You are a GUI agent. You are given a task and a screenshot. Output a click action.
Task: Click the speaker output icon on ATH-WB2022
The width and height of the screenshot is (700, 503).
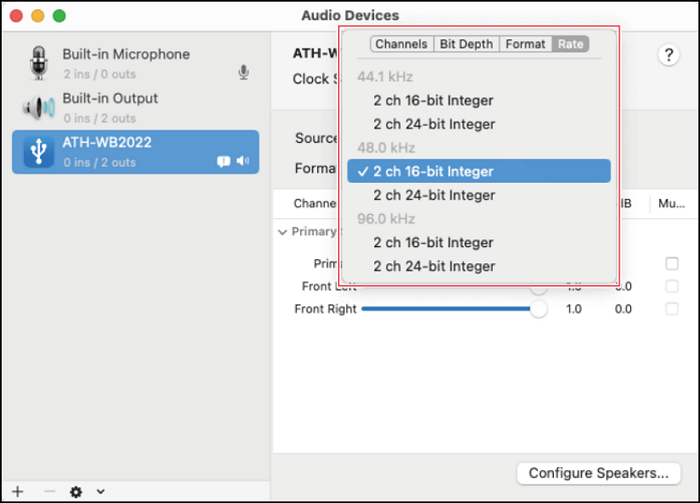pos(243,161)
